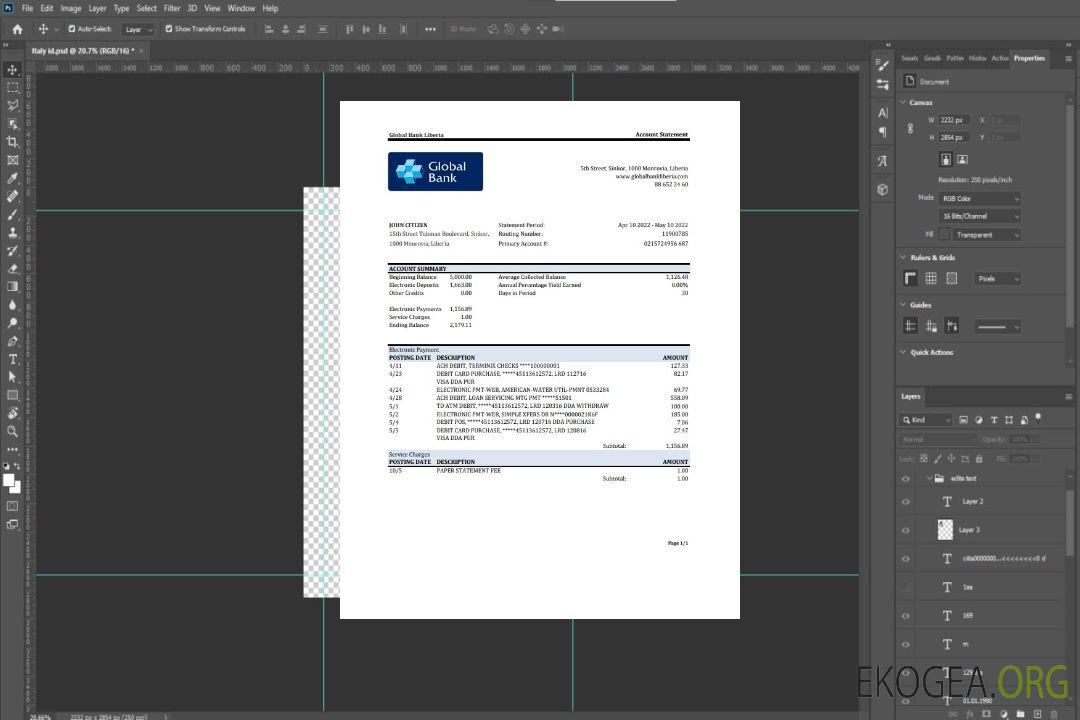This screenshot has height=720, width=1080.
Task: Select the Horizontal Type tool
Action: click(x=13, y=359)
